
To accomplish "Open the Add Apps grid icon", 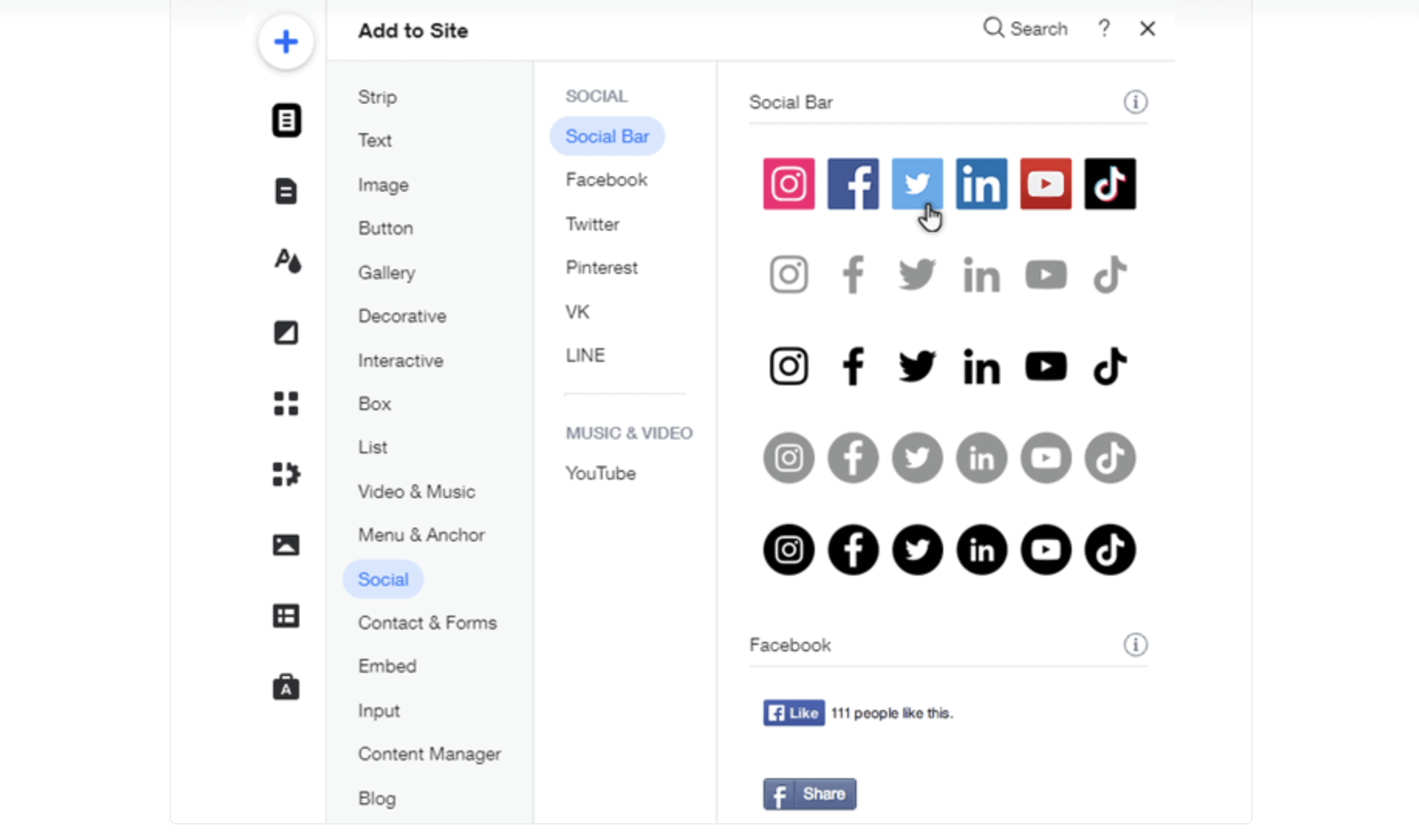I will (x=286, y=403).
